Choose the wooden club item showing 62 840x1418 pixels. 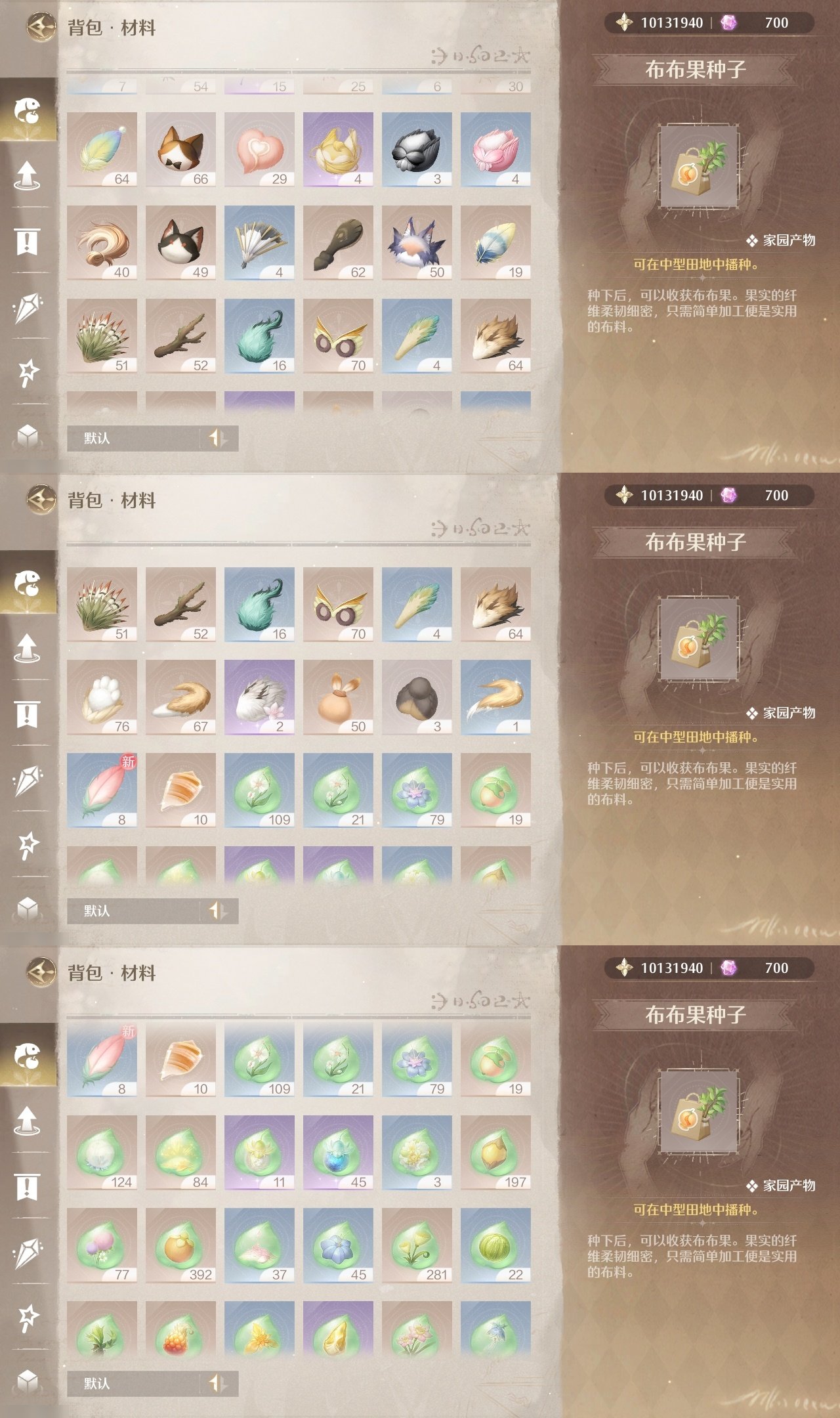coord(338,243)
